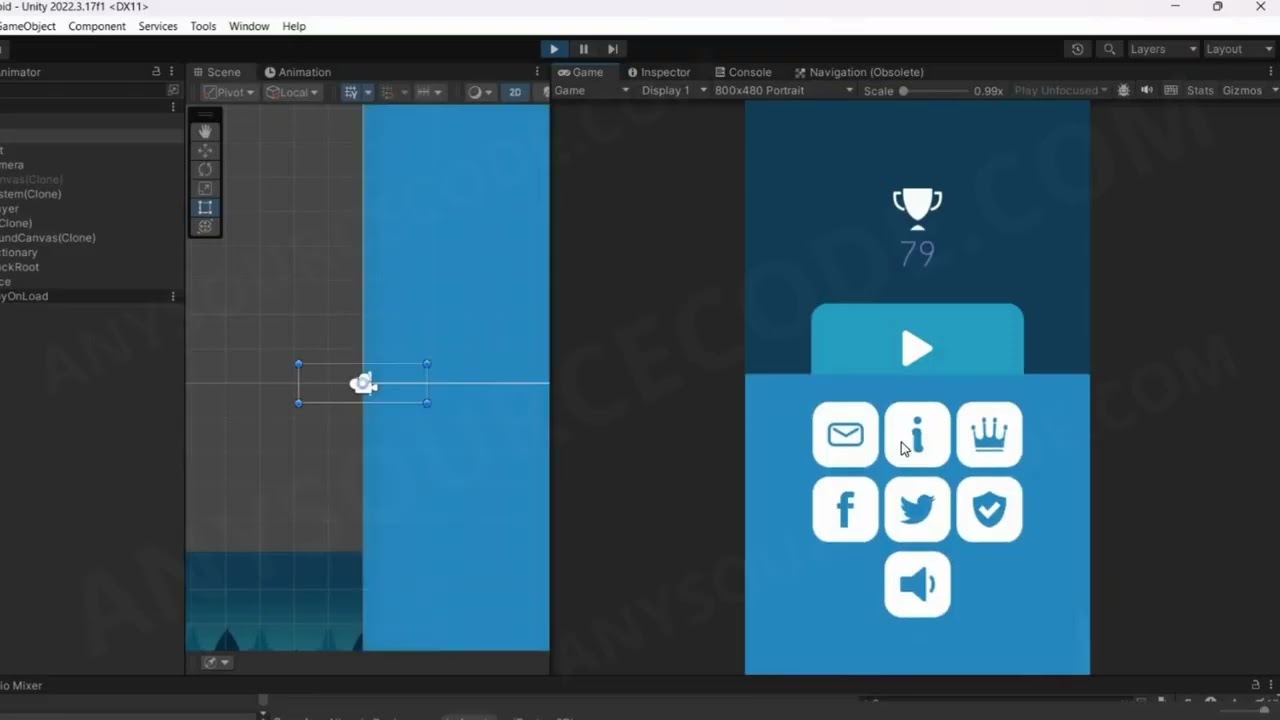This screenshot has height=720, width=1280.
Task: Select the Transform tool in Scene toolbar
Action: click(205, 226)
